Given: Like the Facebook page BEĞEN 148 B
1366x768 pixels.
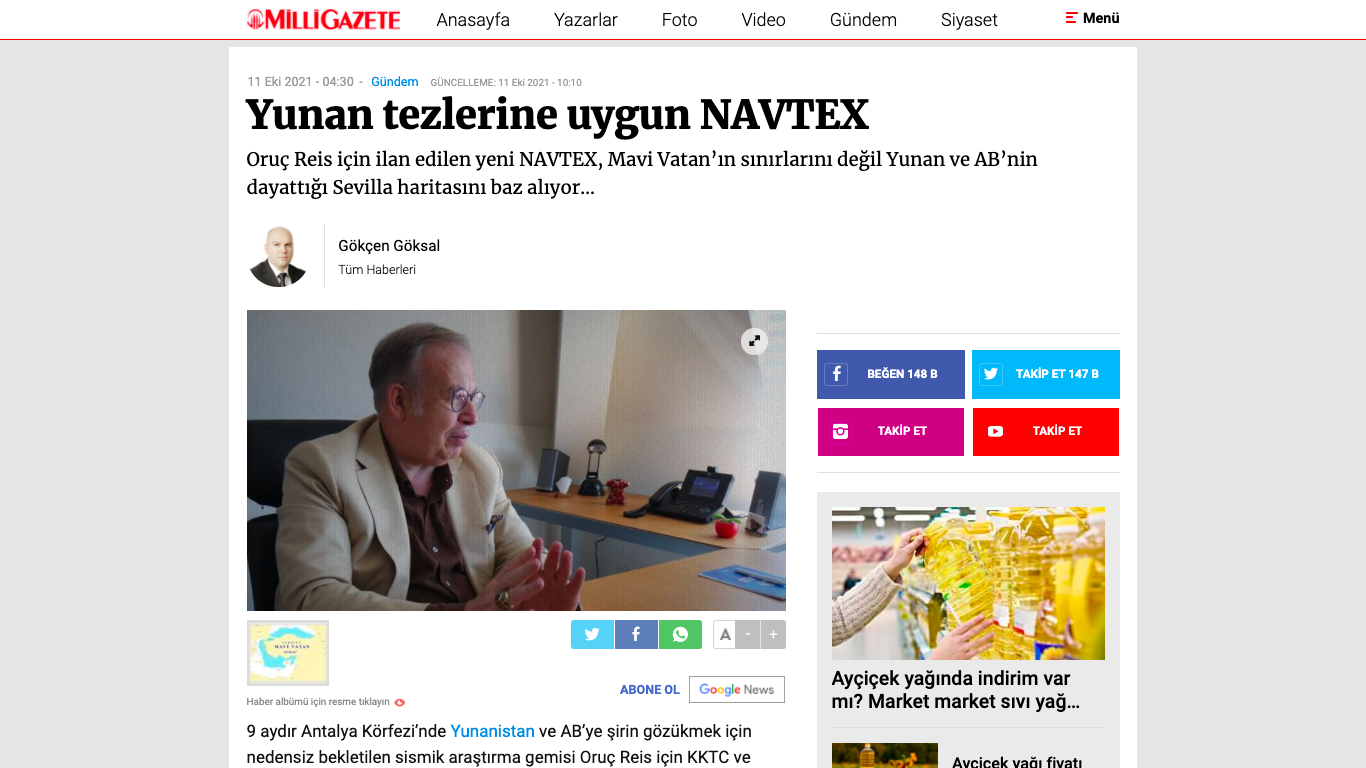Looking at the screenshot, I should click(x=891, y=374).
